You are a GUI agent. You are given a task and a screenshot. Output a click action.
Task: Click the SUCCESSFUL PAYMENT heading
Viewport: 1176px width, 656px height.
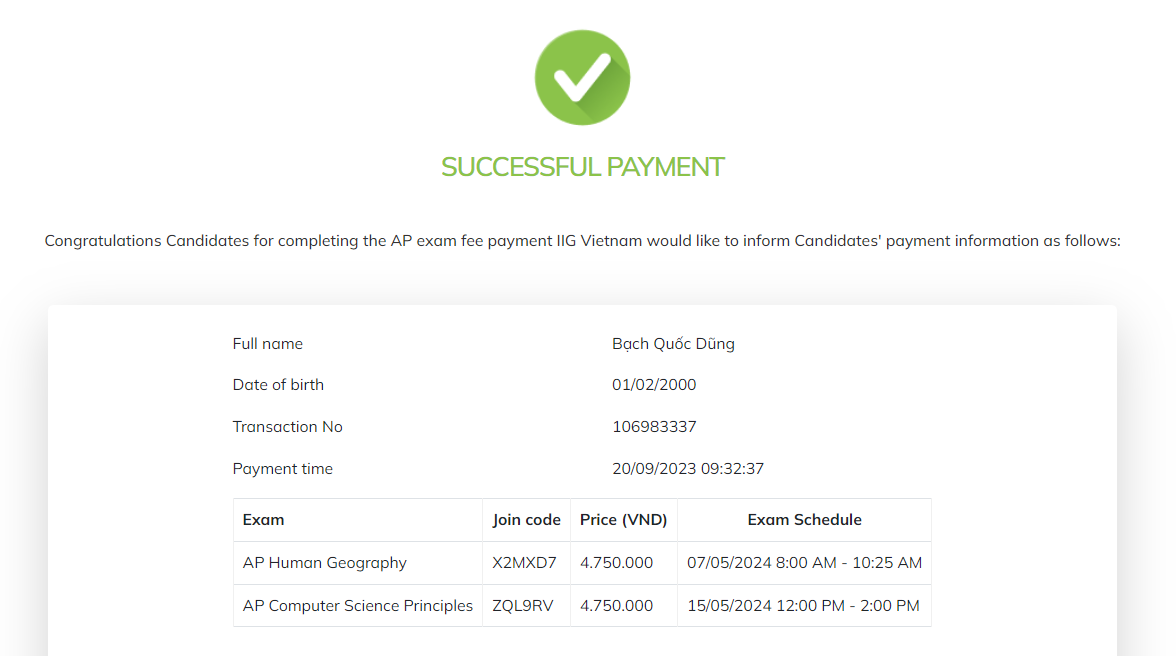(x=582, y=167)
